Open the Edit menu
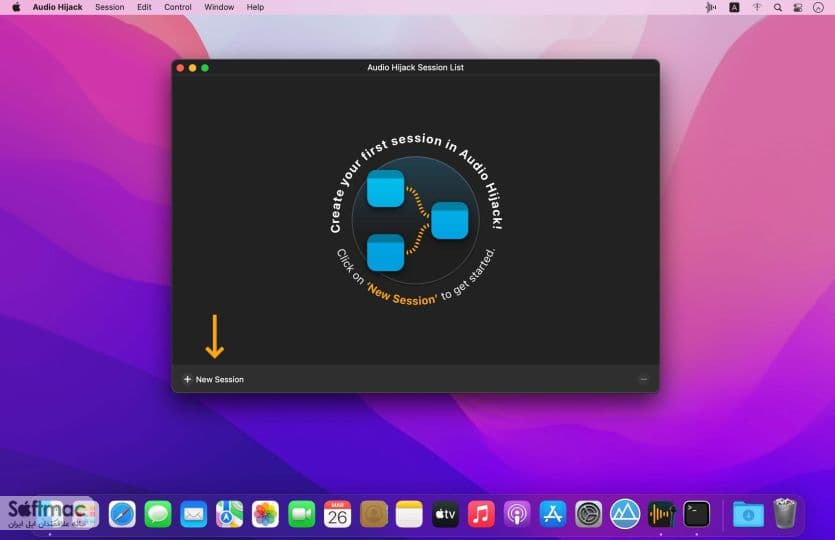 pyautogui.click(x=144, y=7)
